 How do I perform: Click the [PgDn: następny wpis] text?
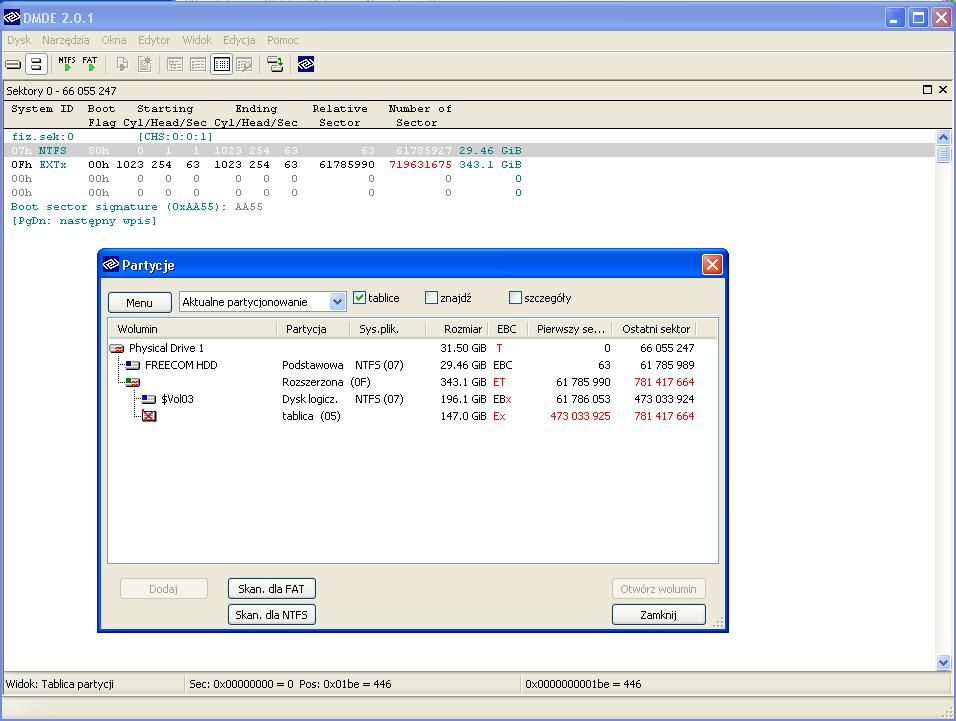tap(84, 221)
